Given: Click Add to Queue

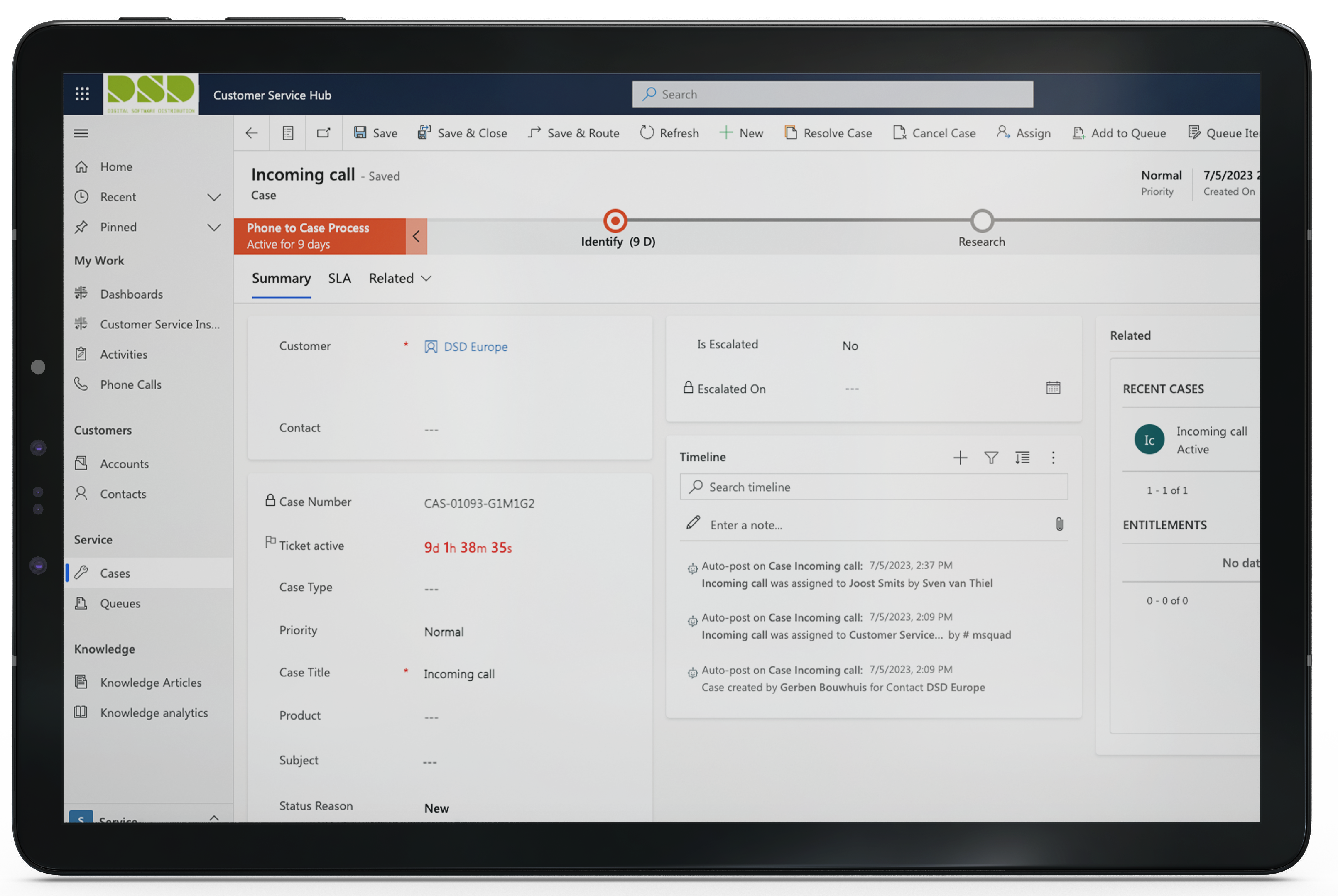Looking at the screenshot, I should [1119, 133].
